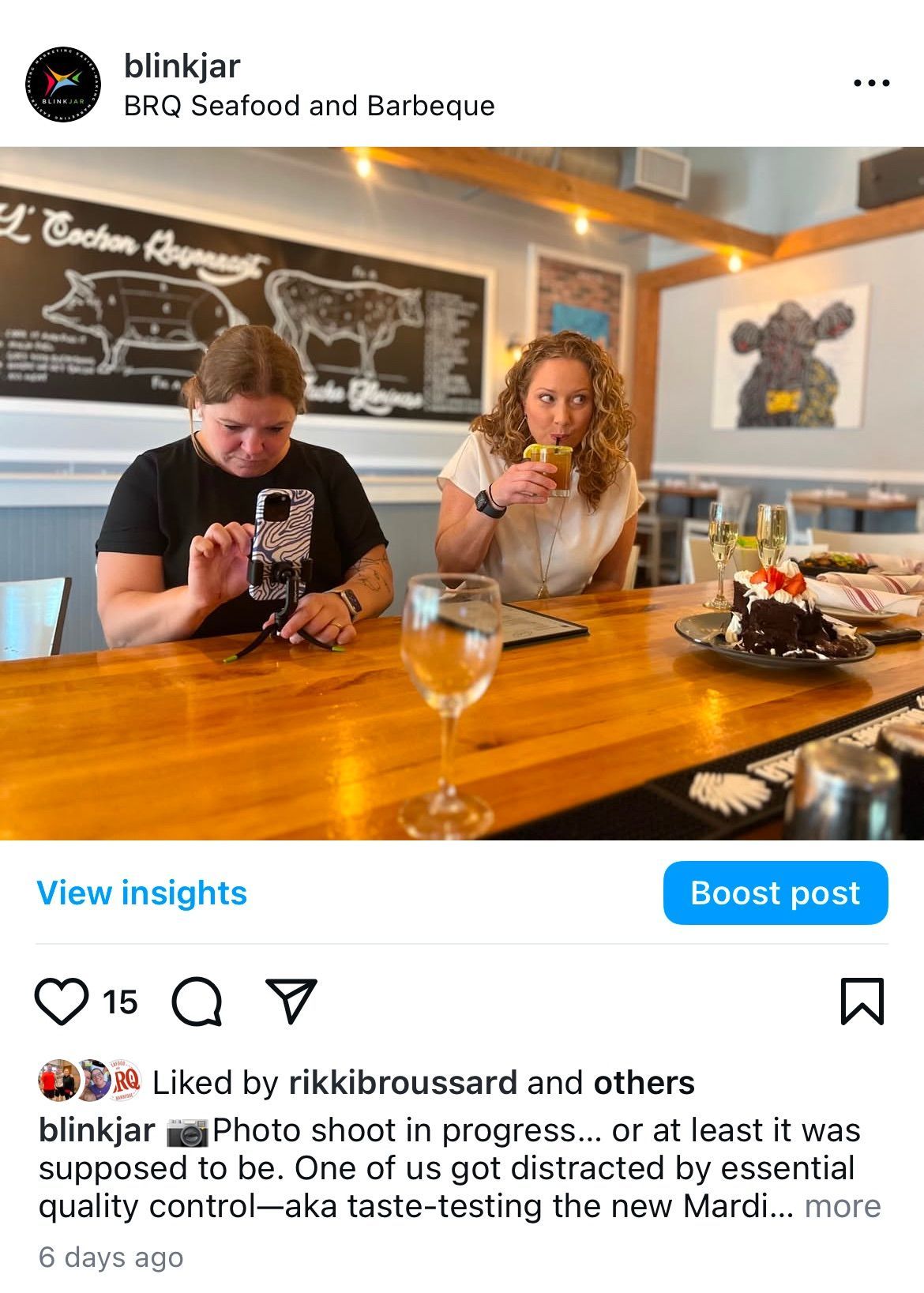Click blinkjar username in caption

97,1130
